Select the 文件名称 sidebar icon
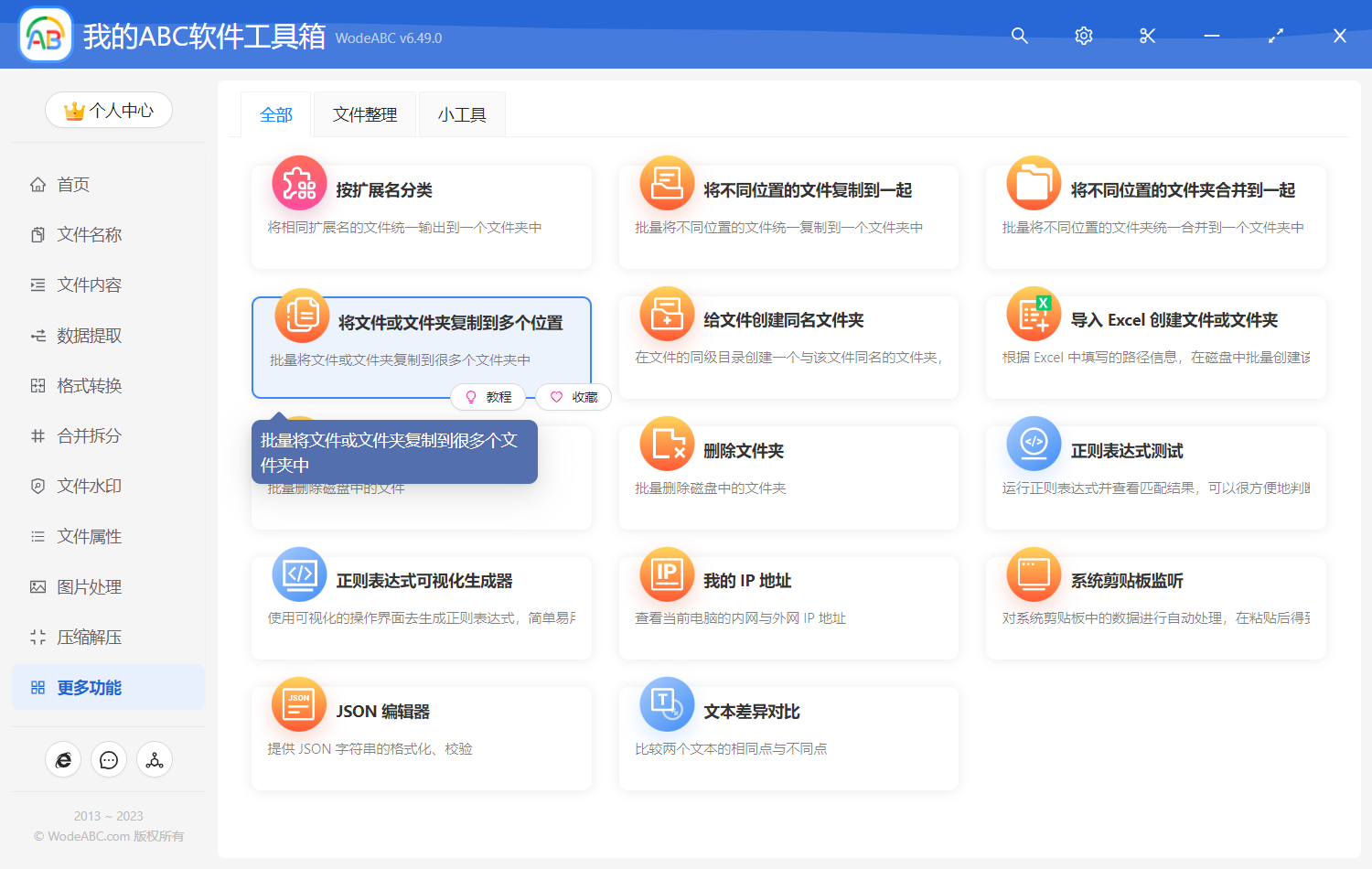This screenshot has height=869, width=1372. pos(38,234)
